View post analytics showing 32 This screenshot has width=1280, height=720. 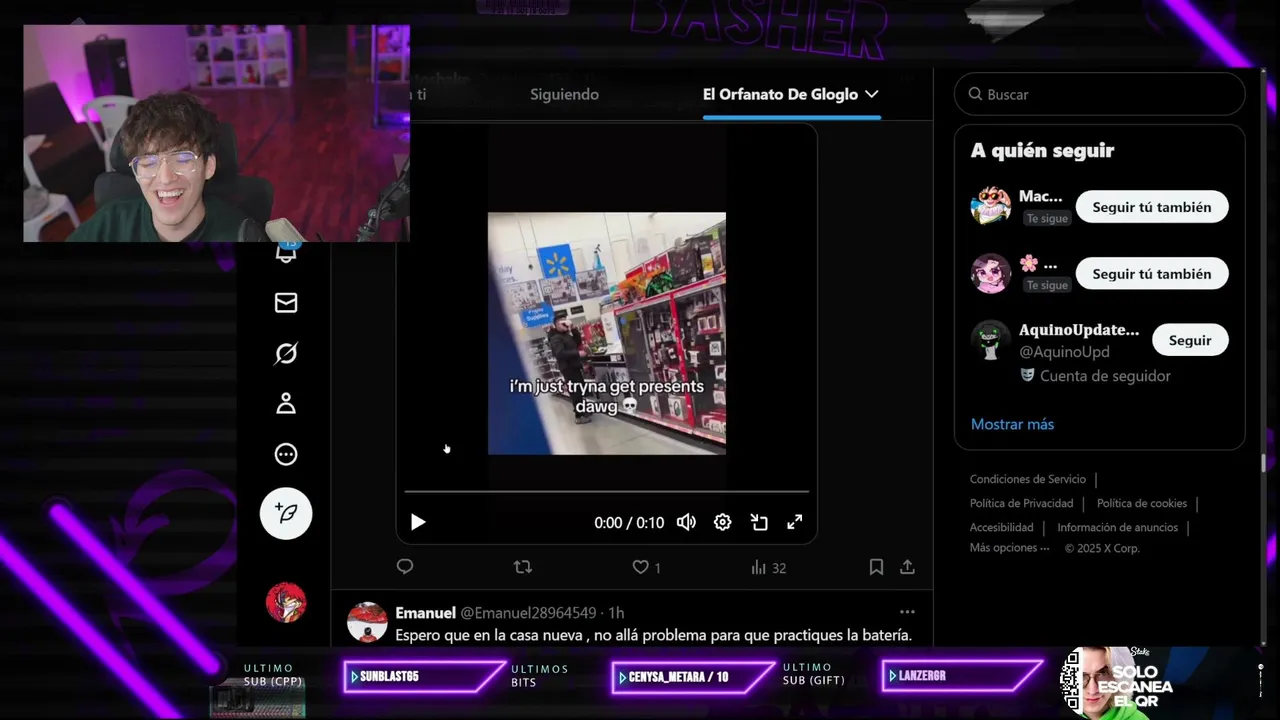(768, 567)
